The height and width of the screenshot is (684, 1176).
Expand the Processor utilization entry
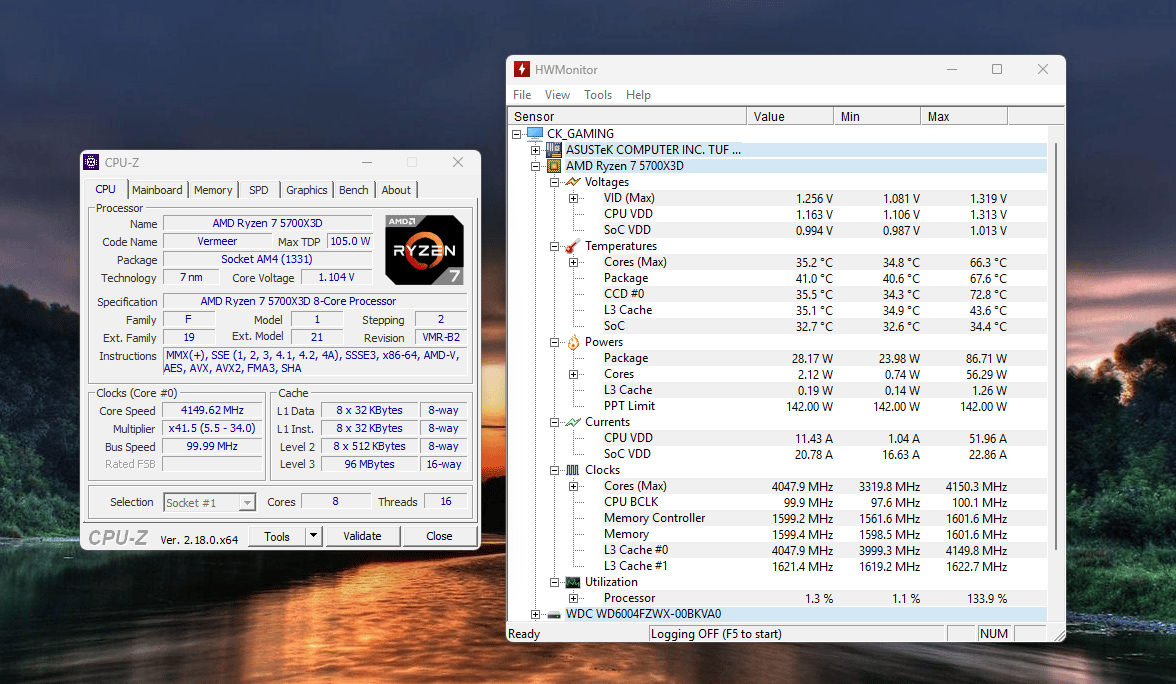pyautogui.click(x=574, y=598)
